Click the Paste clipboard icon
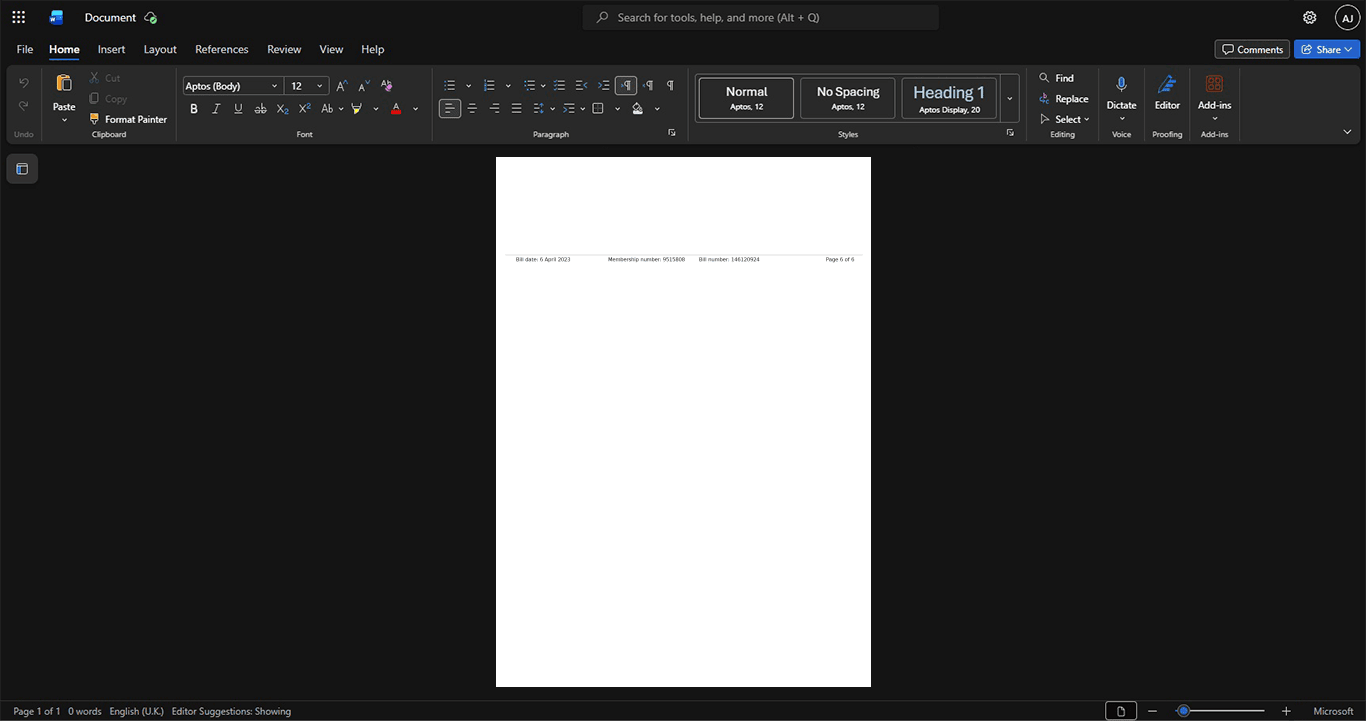The image size is (1366, 721). [64, 85]
